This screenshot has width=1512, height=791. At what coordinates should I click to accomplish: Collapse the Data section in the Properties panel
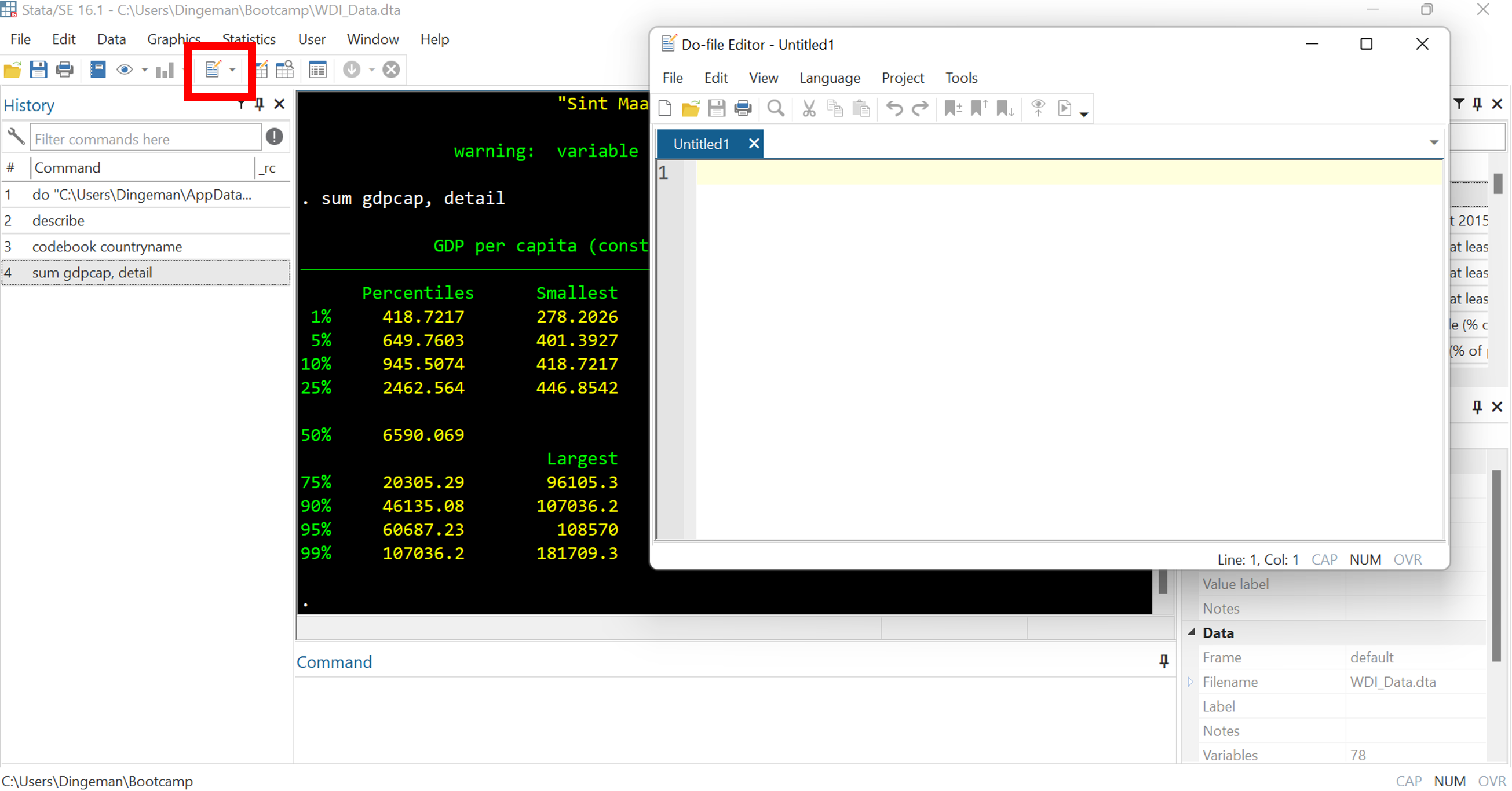click(1192, 632)
